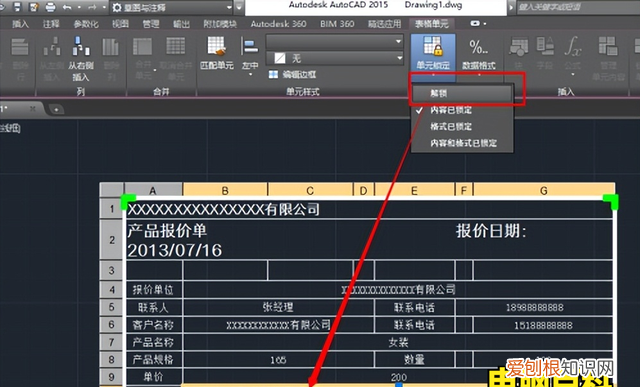640x387 pixels.
Task: Click the 无 background fill color swatch
Action: (x=280, y=58)
